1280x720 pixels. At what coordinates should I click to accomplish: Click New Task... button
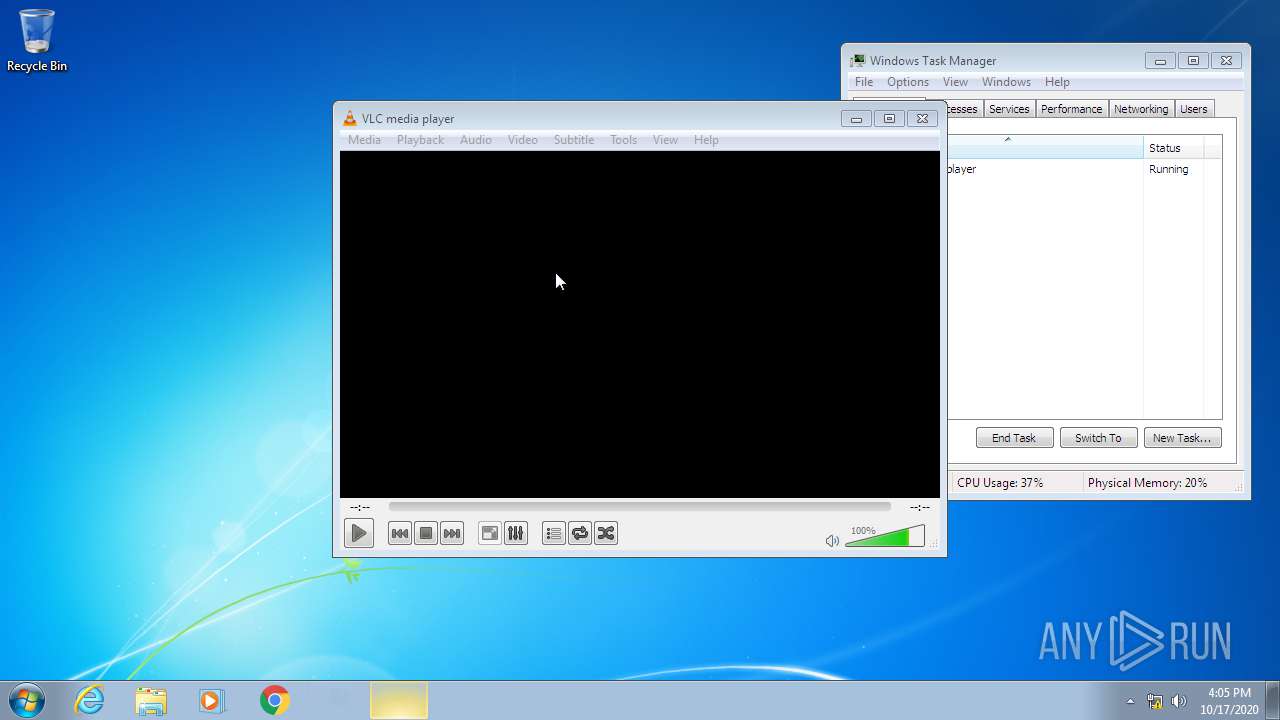click(x=1182, y=438)
